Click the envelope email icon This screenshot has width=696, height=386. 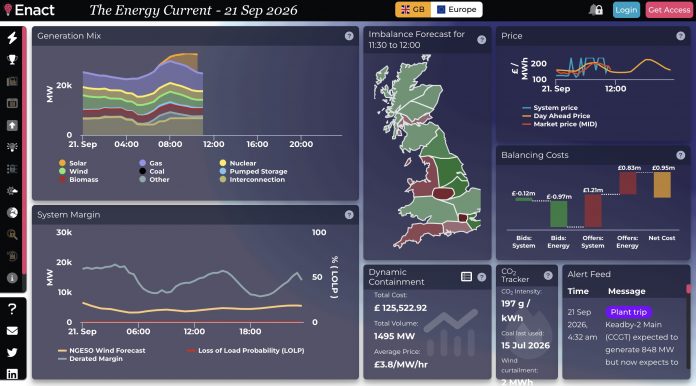pos(12,331)
